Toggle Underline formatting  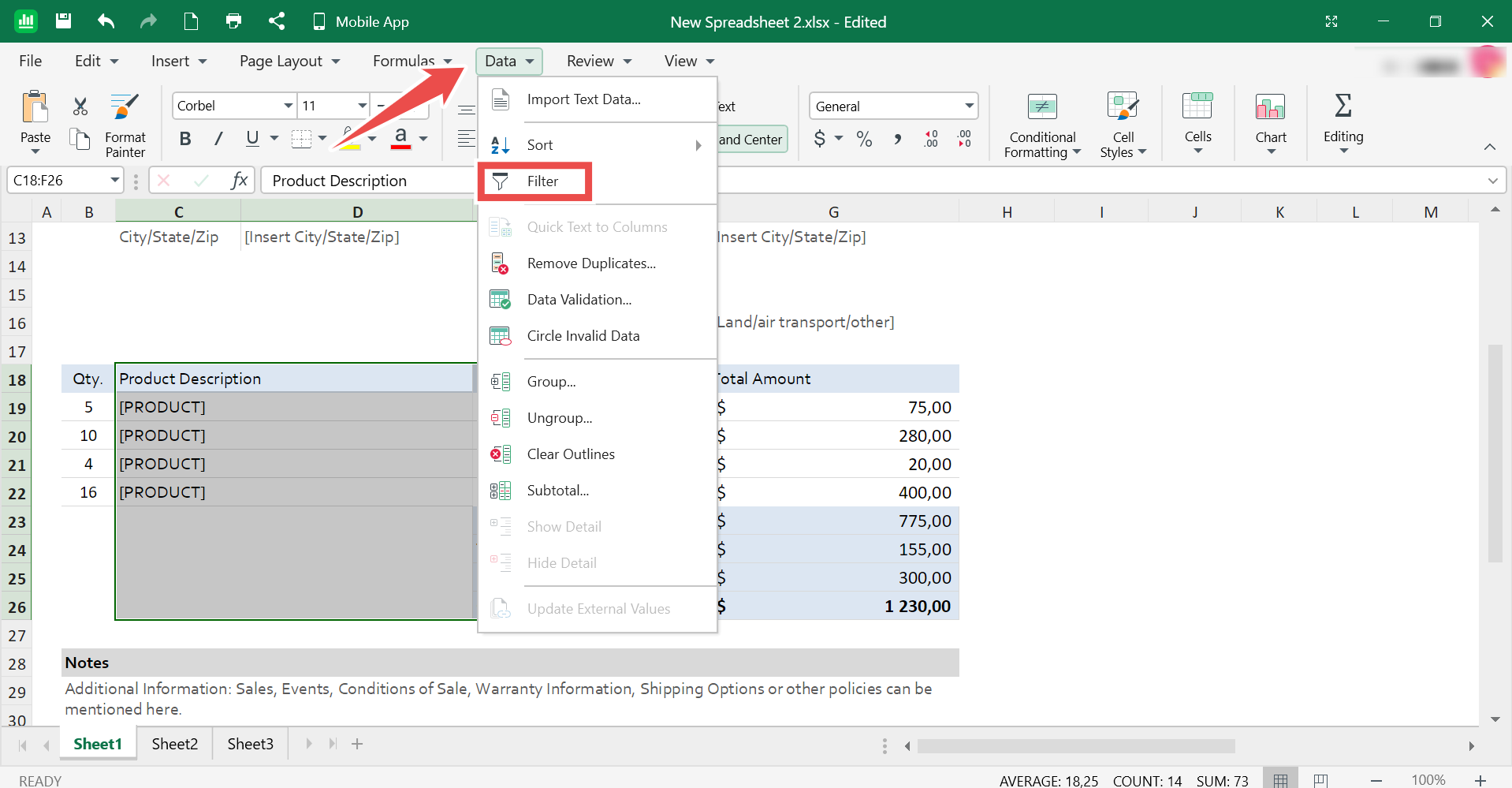point(252,139)
